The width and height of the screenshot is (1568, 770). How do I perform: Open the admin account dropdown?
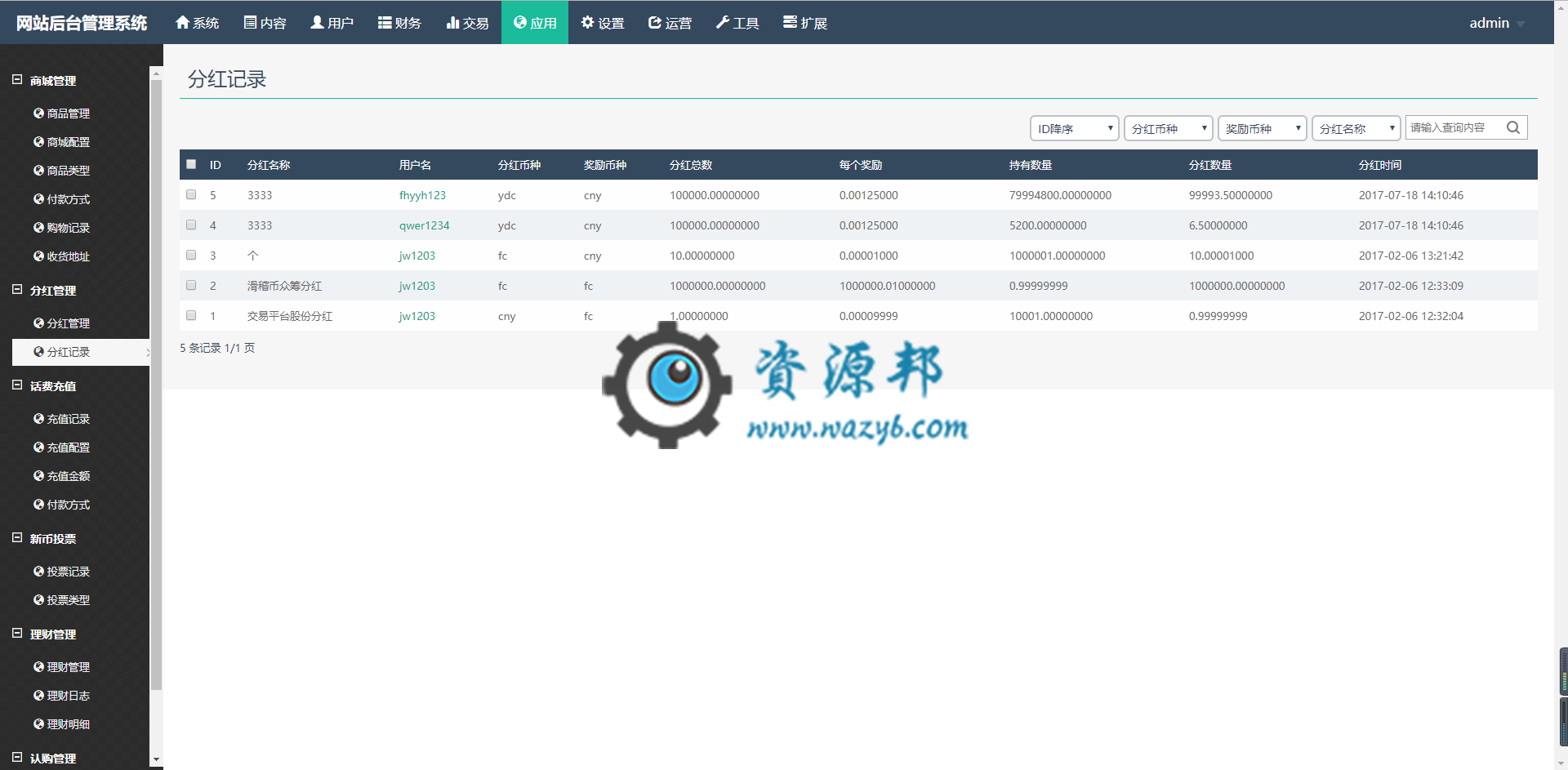point(1496,23)
